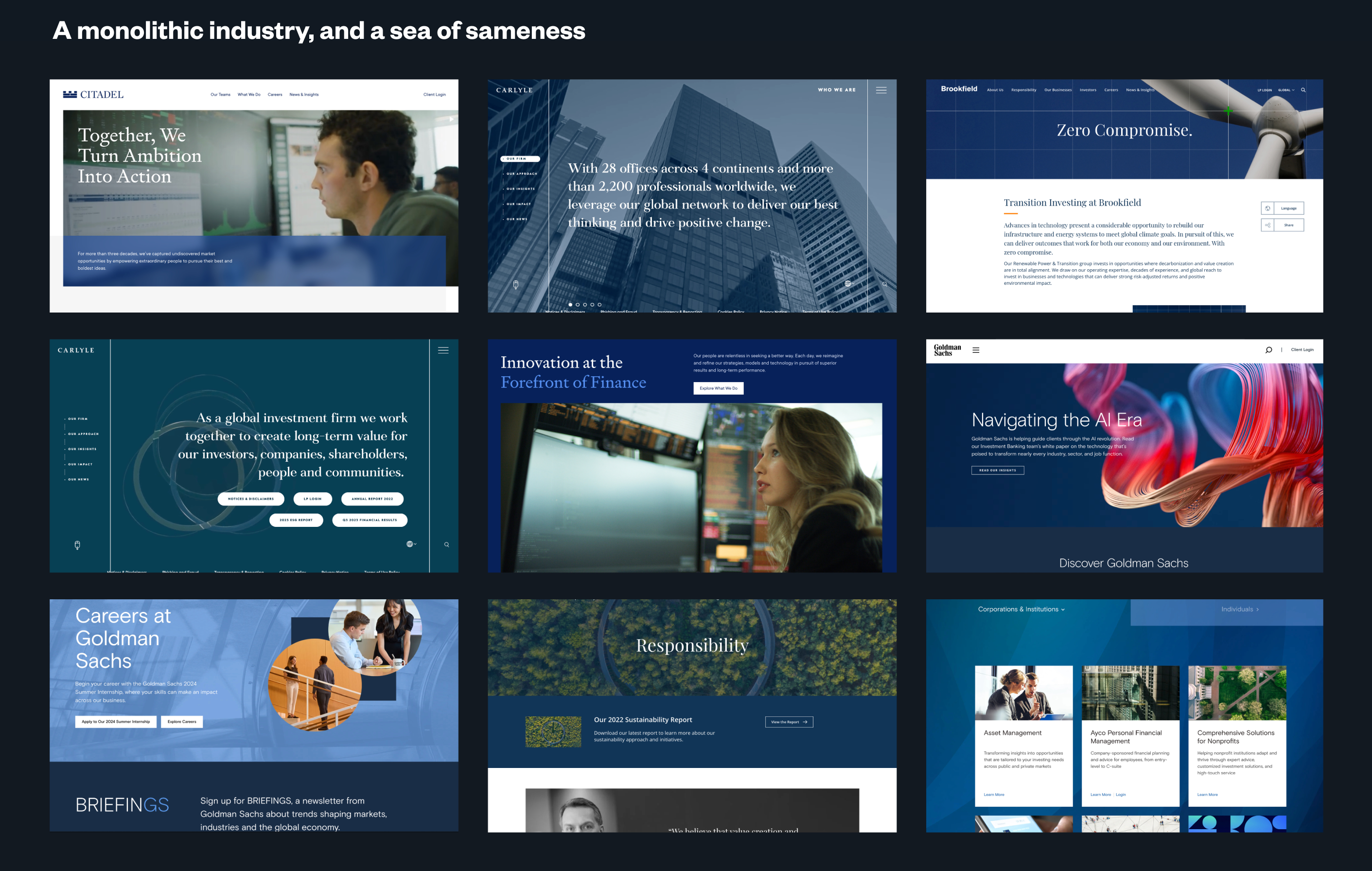Image resolution: width=1372 pixels, height=871 pixels.
Task: Click the Brookfield Share icon button
Action: tap(1267, 225)
